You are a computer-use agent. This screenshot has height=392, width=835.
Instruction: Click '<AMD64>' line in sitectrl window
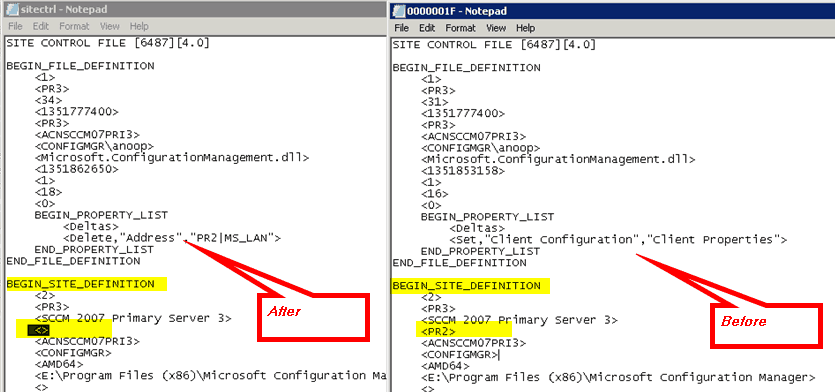point(59,364)
